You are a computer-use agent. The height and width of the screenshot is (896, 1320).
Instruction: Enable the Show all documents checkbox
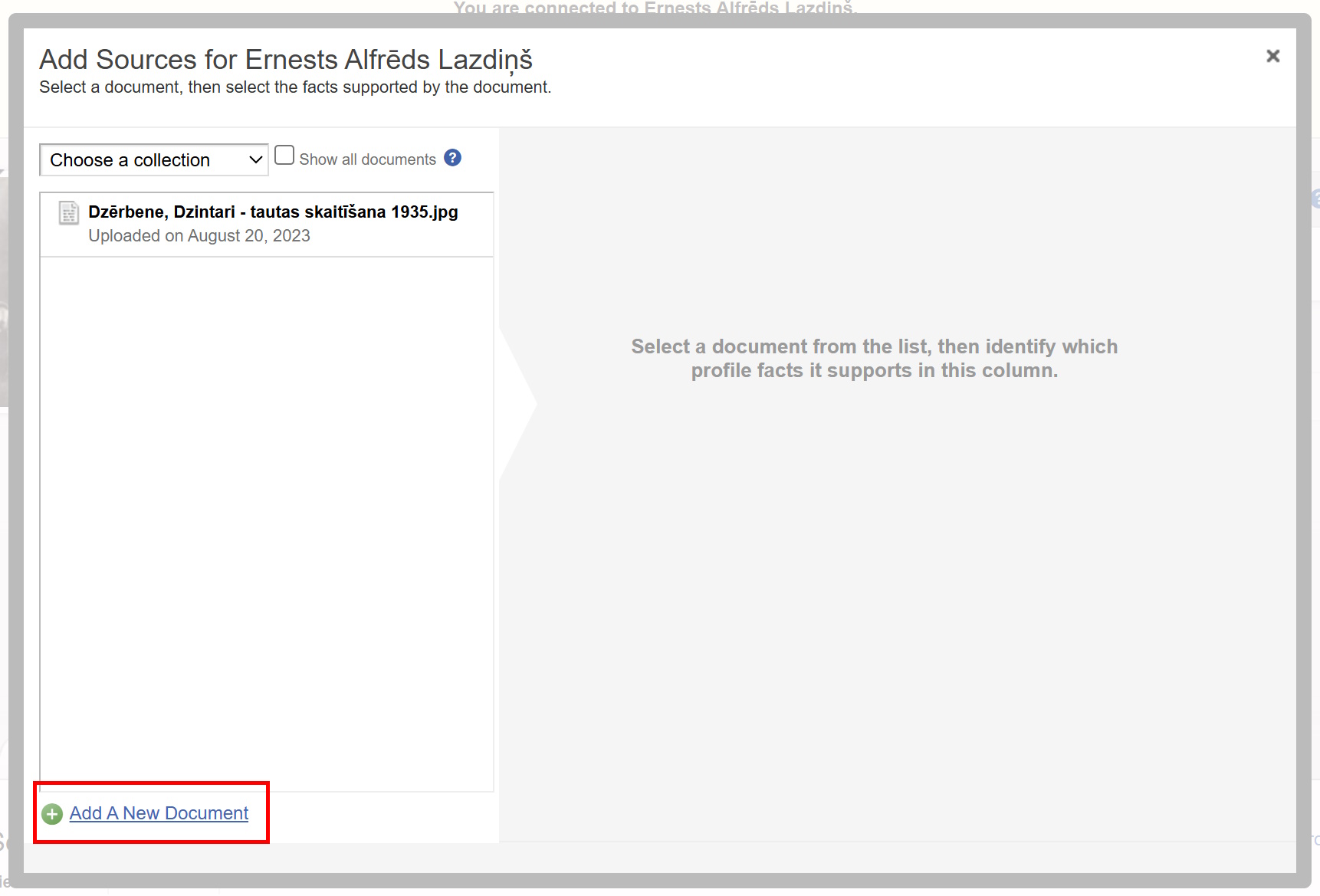[284, 156]
